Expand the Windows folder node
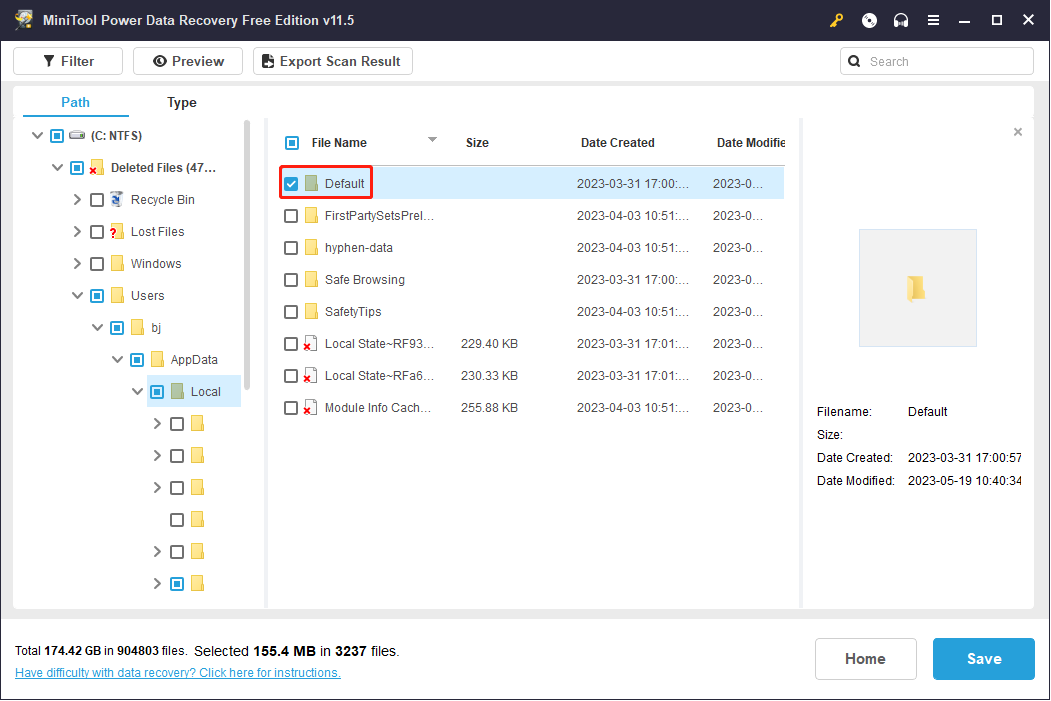1051x701 pixels. click(77, 263)
